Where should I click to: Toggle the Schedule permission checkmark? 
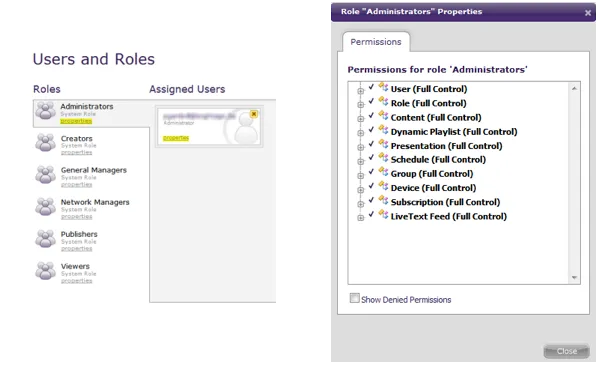[x=371, y=157]
